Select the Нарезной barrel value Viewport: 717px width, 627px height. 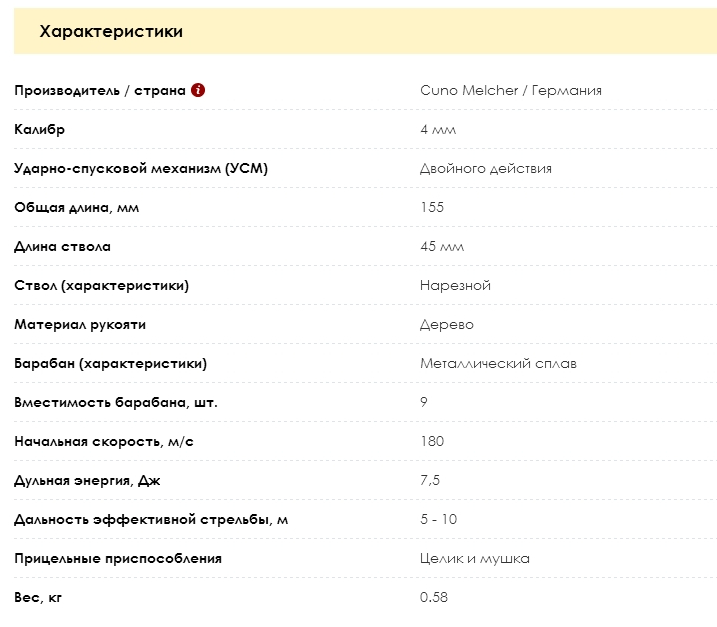click(455, 285)
